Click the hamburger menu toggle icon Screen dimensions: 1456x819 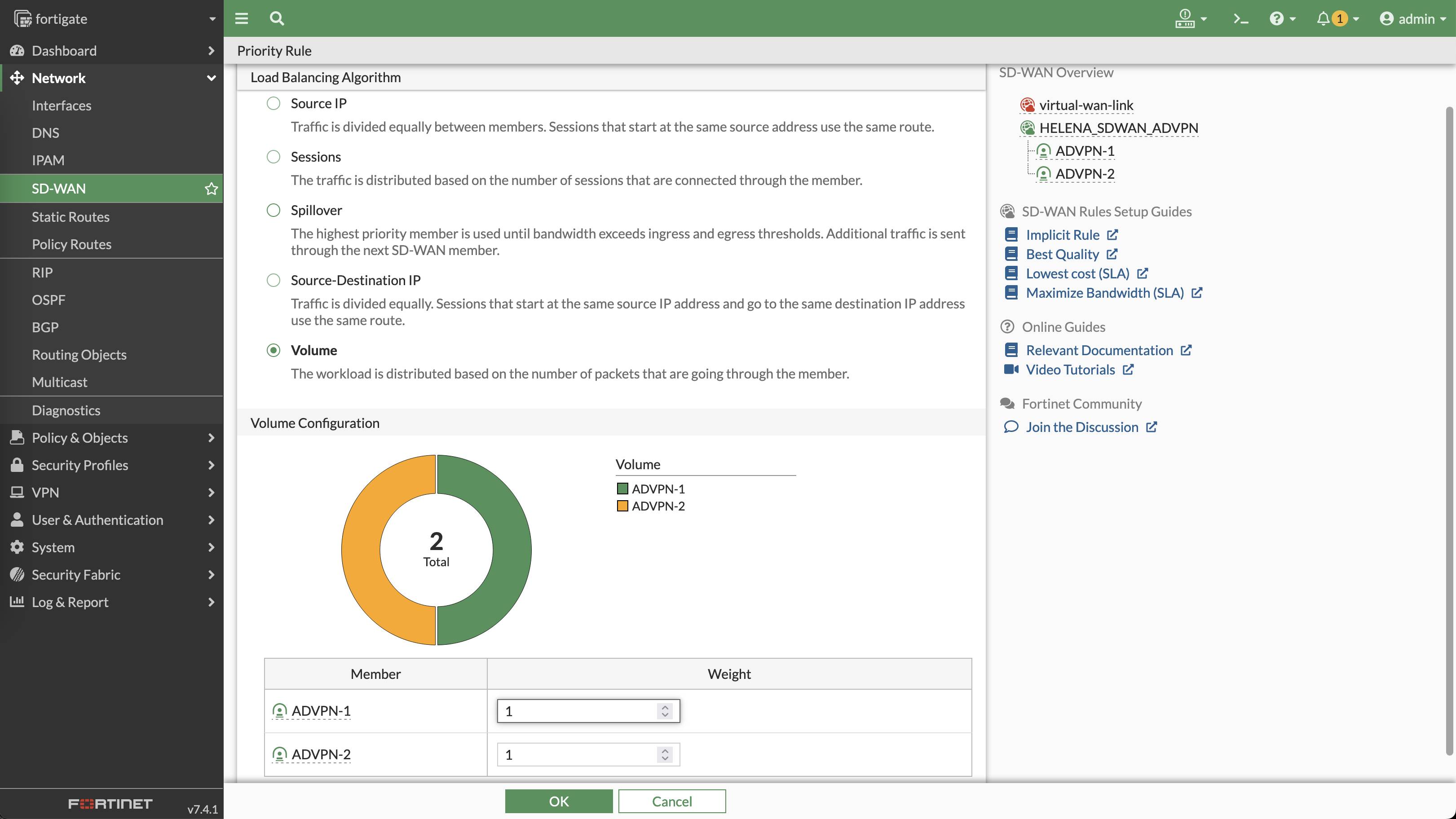point(241,19)
